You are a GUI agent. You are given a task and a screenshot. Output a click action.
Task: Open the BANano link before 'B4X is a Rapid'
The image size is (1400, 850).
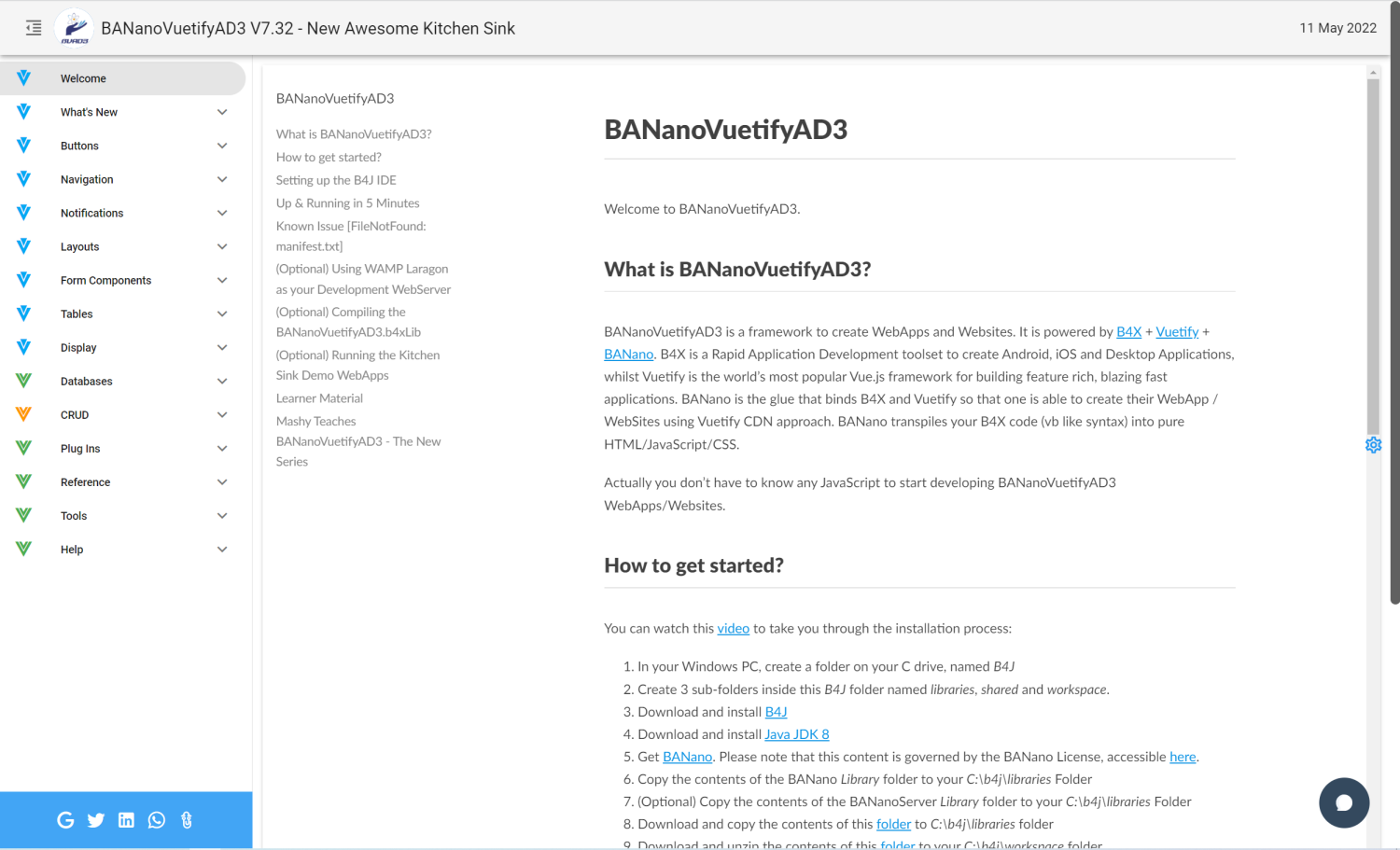click(629, 354)
